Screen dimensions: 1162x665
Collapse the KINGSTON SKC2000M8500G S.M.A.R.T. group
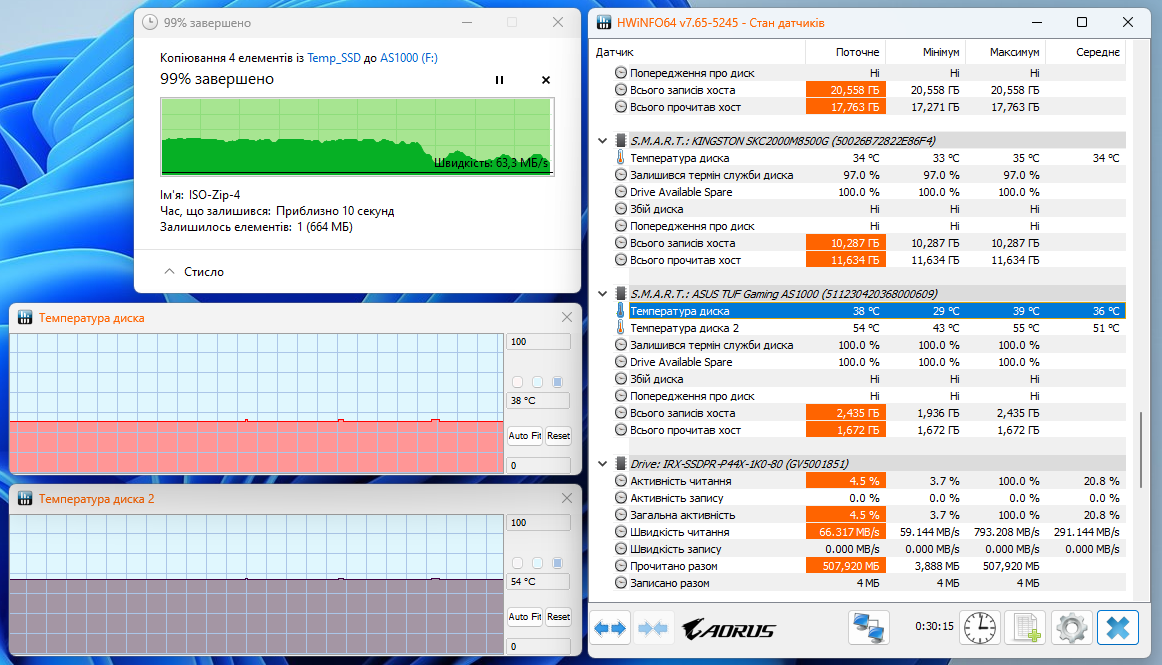pos(602,141)
